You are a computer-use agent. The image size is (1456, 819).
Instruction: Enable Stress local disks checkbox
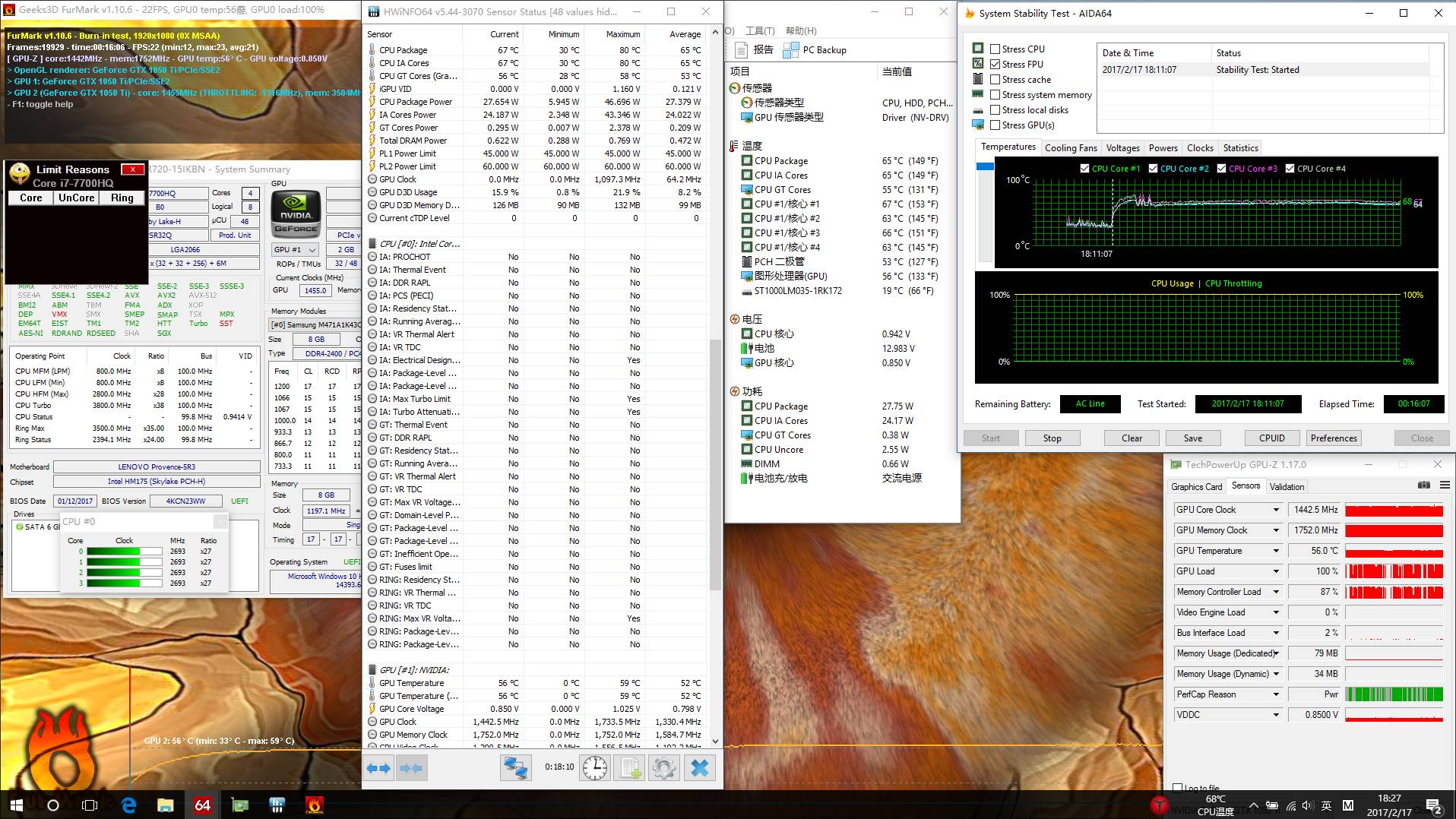click(x=995, y=109)
